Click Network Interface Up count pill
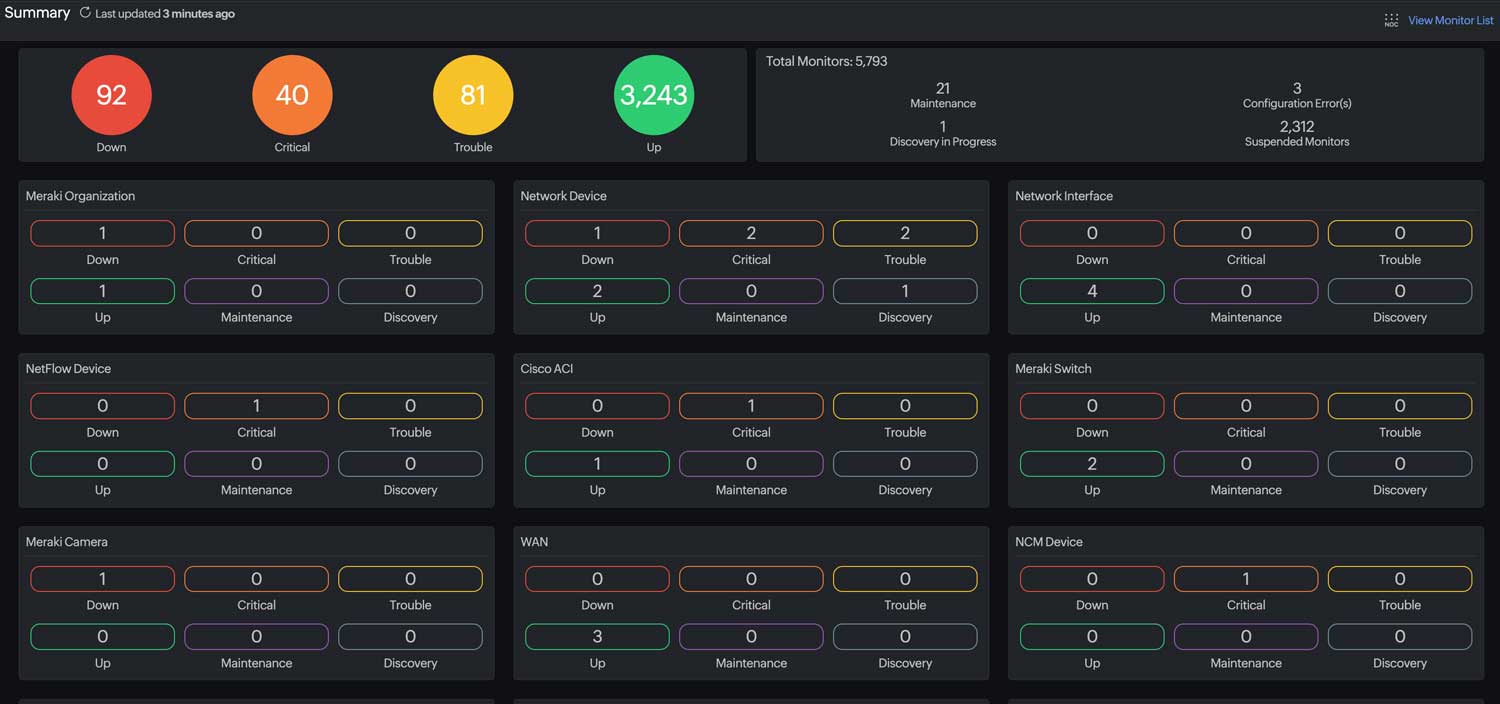The image size is (1500, 704). (1092, 291)
